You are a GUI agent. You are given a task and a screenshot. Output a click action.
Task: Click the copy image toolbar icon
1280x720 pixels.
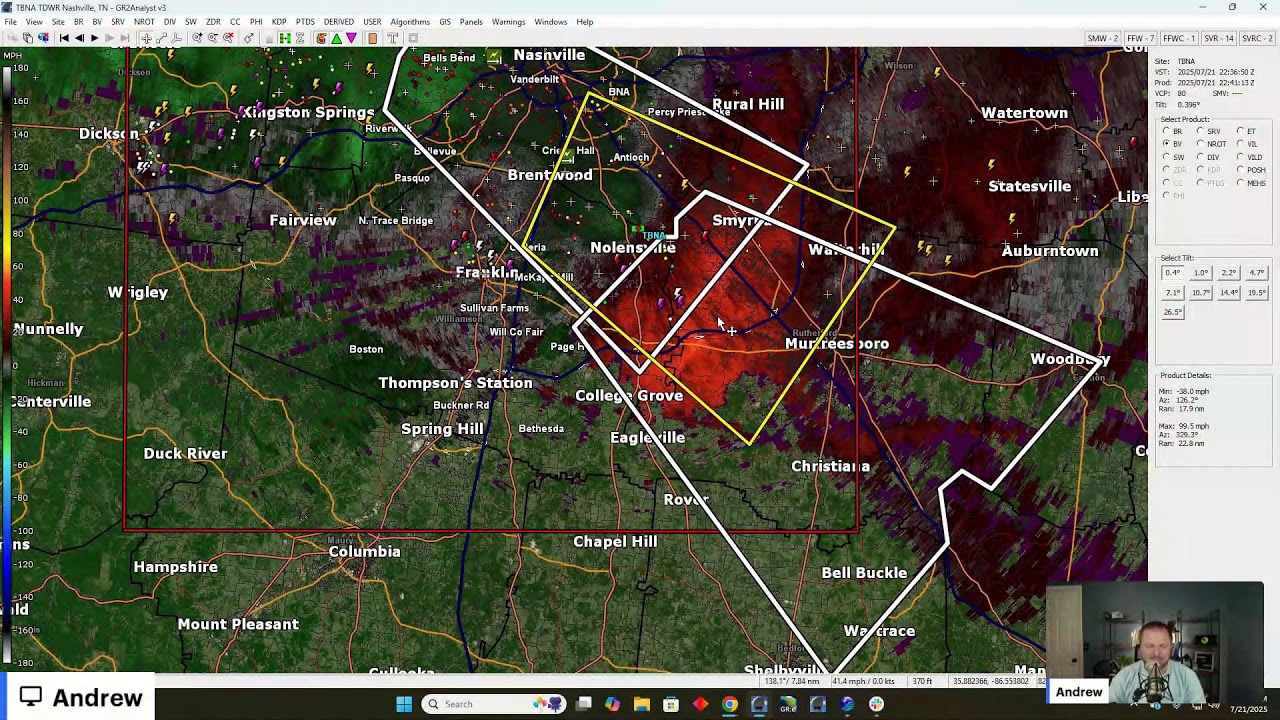[x=27, y=38]
